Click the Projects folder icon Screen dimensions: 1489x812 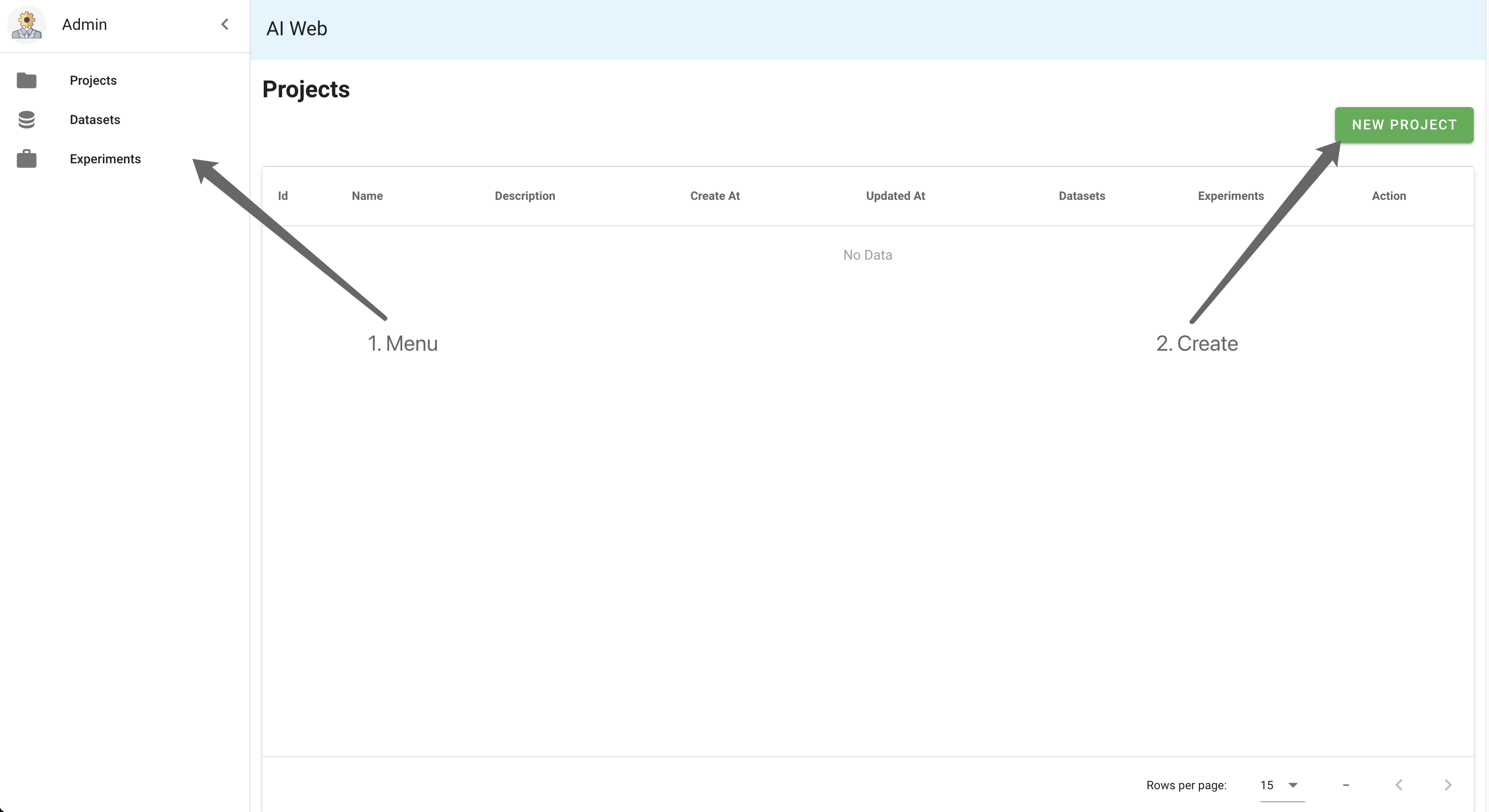pyautogui.click(x=27, y=80)
